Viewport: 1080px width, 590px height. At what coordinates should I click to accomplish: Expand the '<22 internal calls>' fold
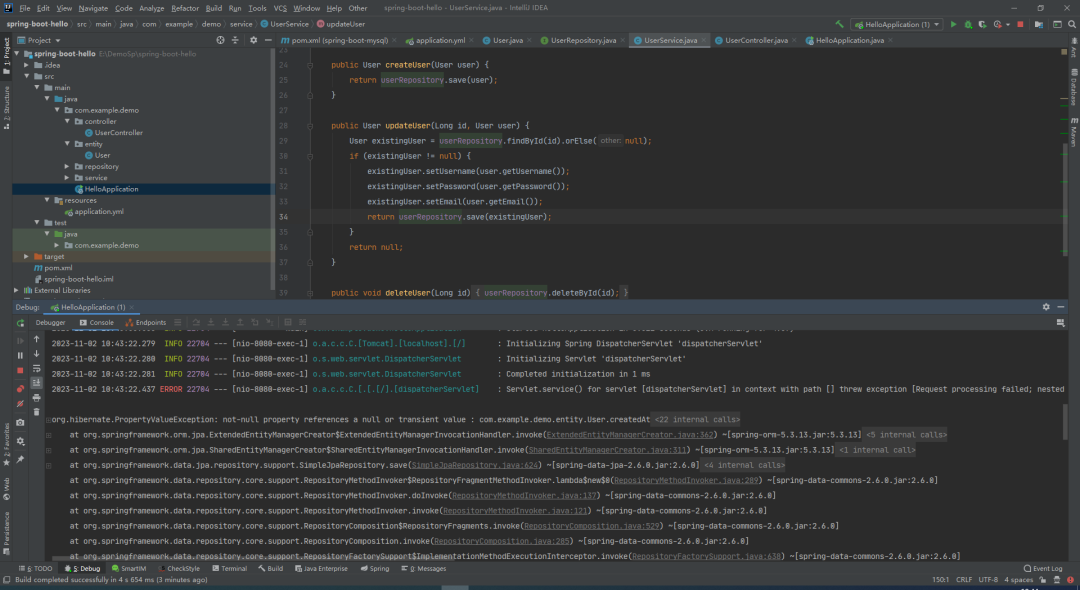tap(696, 419)
